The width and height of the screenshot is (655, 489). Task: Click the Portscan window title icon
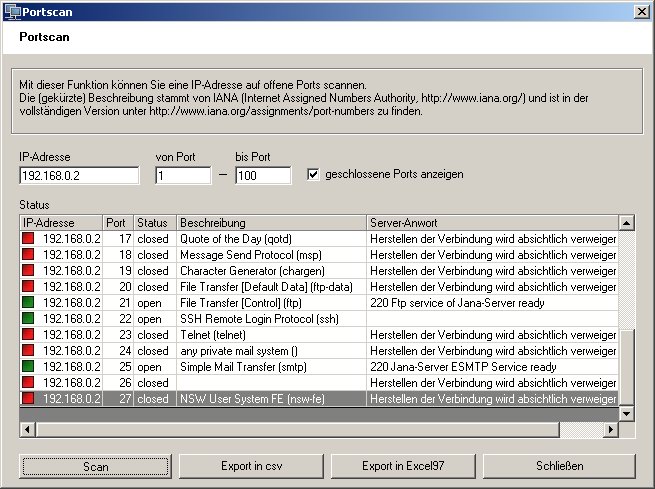click(x=12, y=12)
